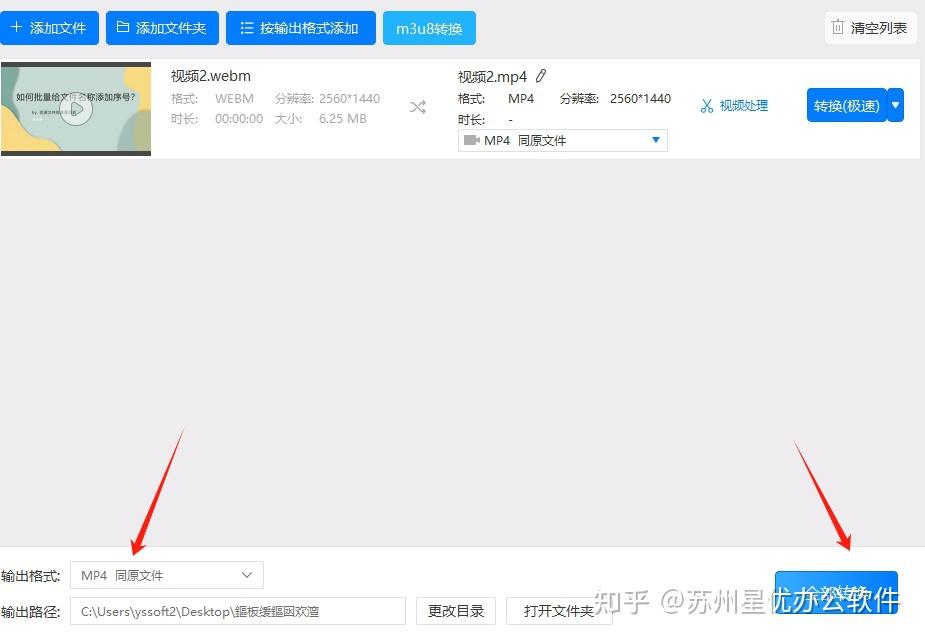This screenshot has height=640, width=925.
Task: Click the trash icon beside 清空列表
Action: click(837, 27)
